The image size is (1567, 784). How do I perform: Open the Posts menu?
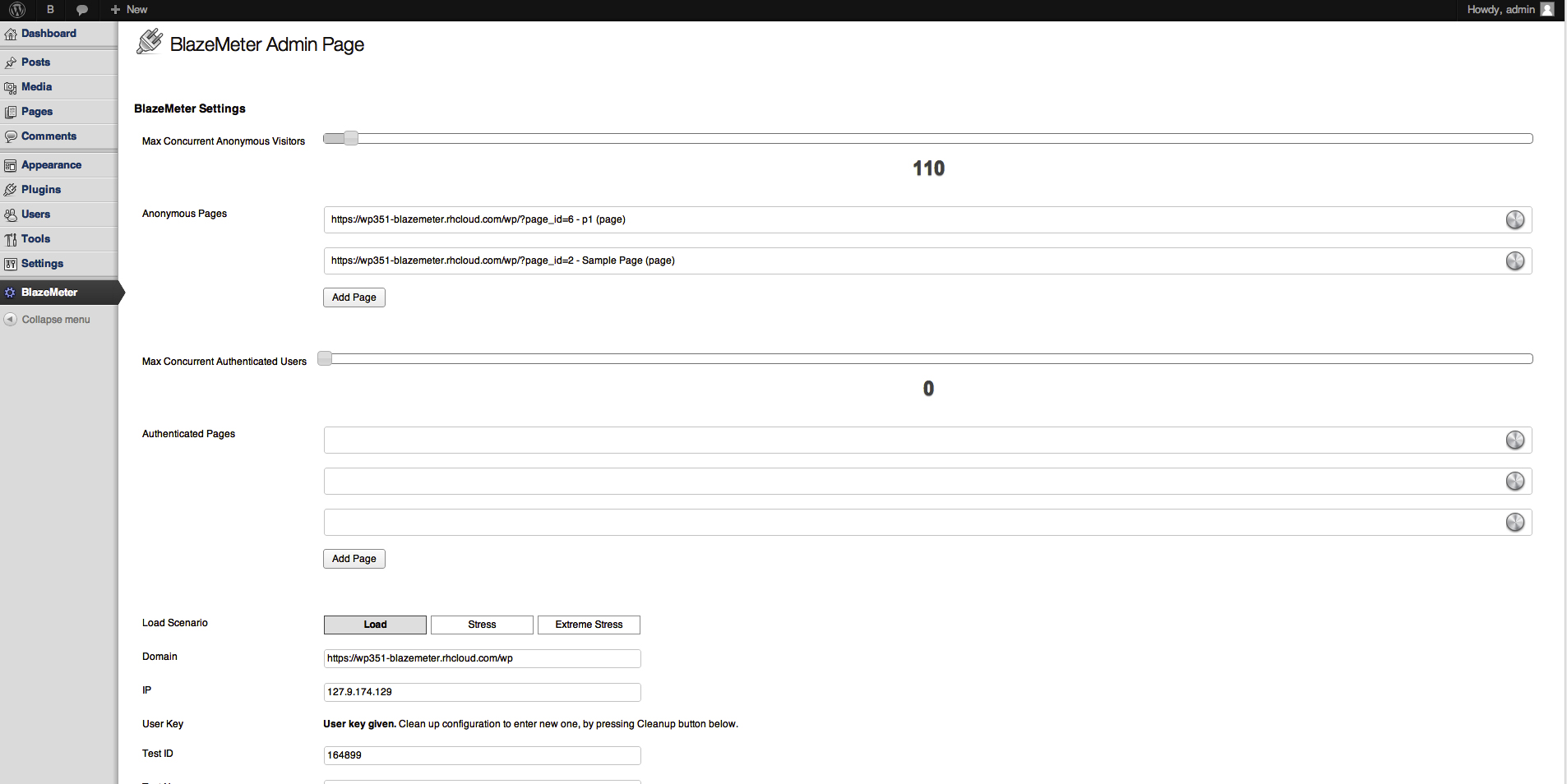tap(35, 62)
